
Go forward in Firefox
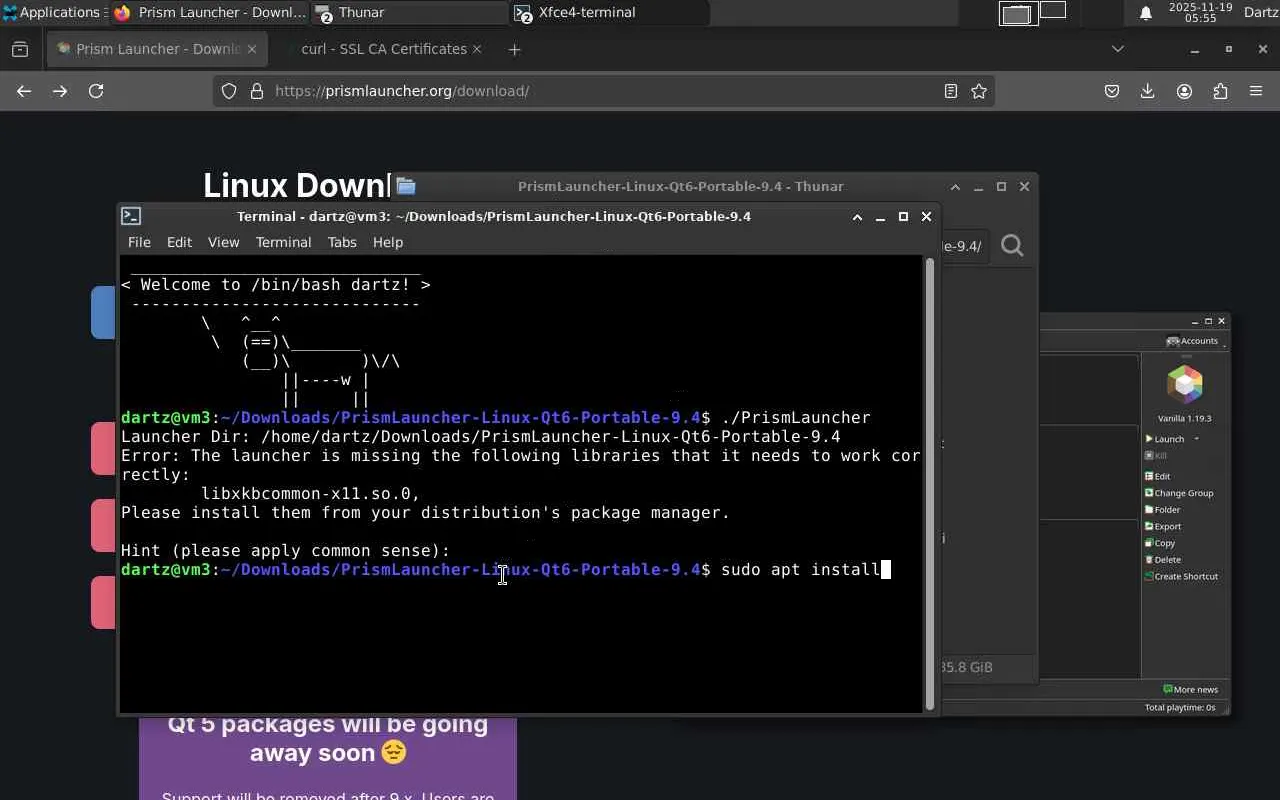pos(60,91)
